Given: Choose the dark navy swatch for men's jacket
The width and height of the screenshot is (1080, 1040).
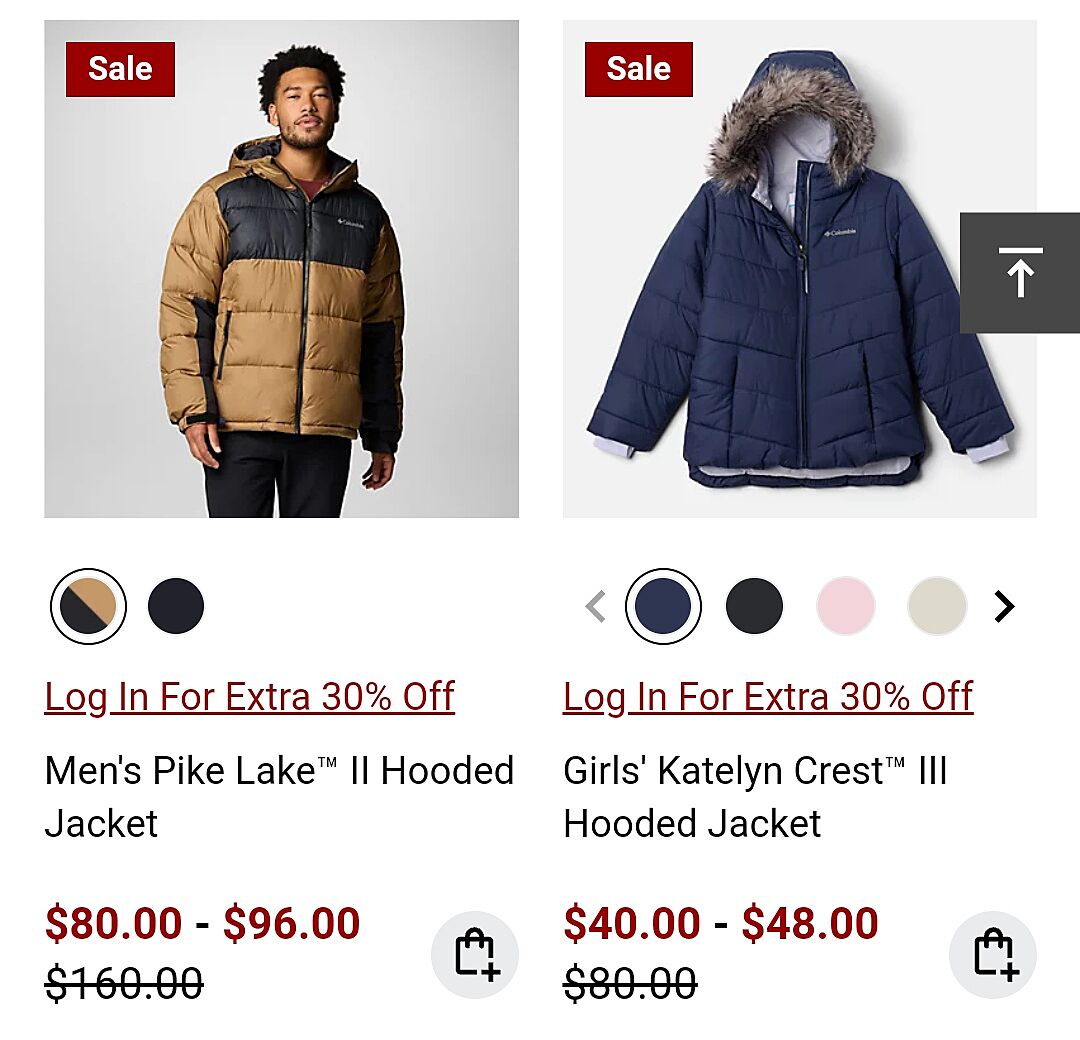Looking at the screenshot, I should tap(176, 606).
